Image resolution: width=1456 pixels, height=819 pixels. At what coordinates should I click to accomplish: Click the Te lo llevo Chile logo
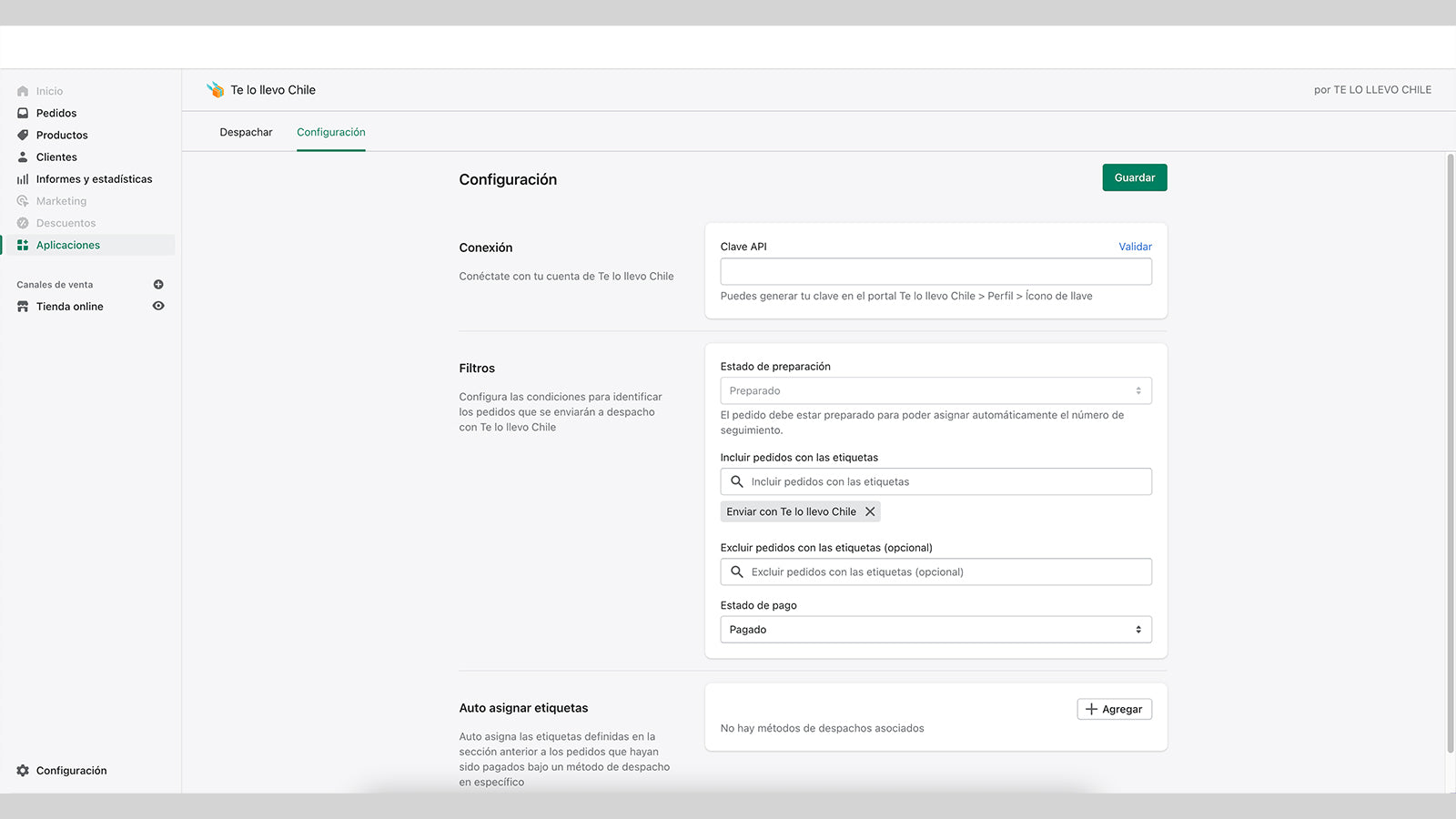pyautogui.click(x=215, y=89)
